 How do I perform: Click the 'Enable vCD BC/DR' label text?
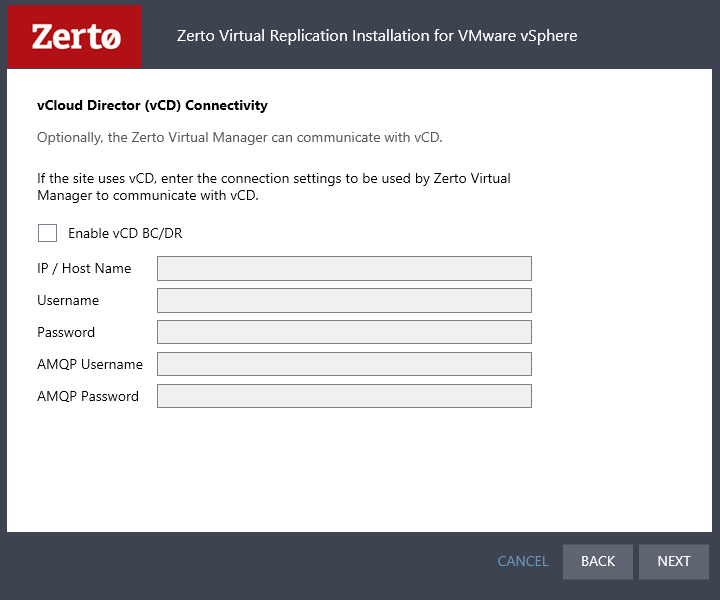(125, 233)
